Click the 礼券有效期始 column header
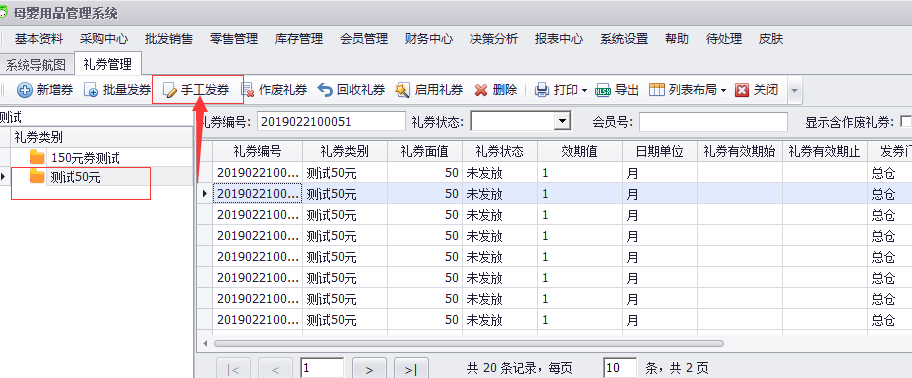This screenshot has height=378, width=912. coord(740,152)
